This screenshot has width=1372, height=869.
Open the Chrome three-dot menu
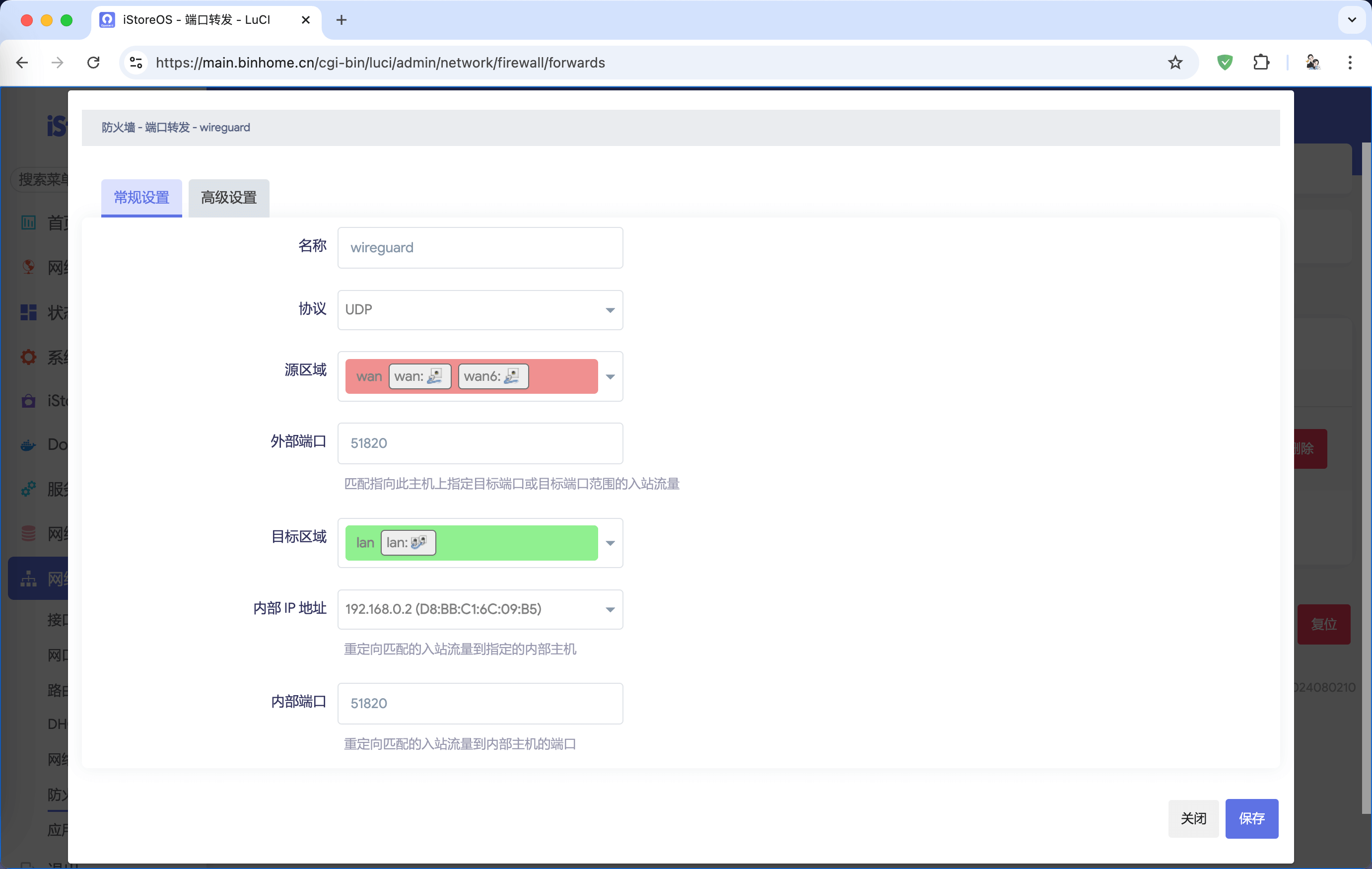1350,63
